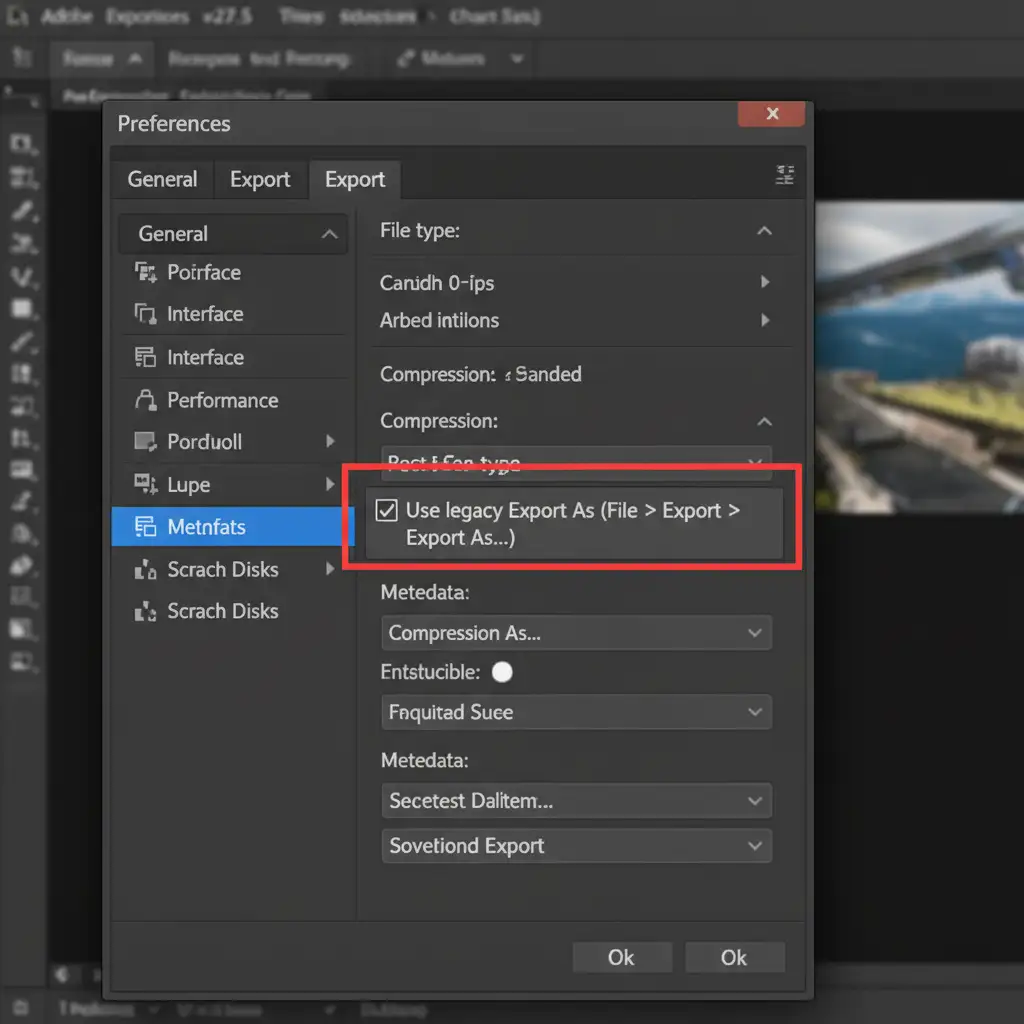Image resolution: width=1024 pixels, height=1024 pixels.
Task: Enable the Use legacy Export As checkbox
Action: 385,511
